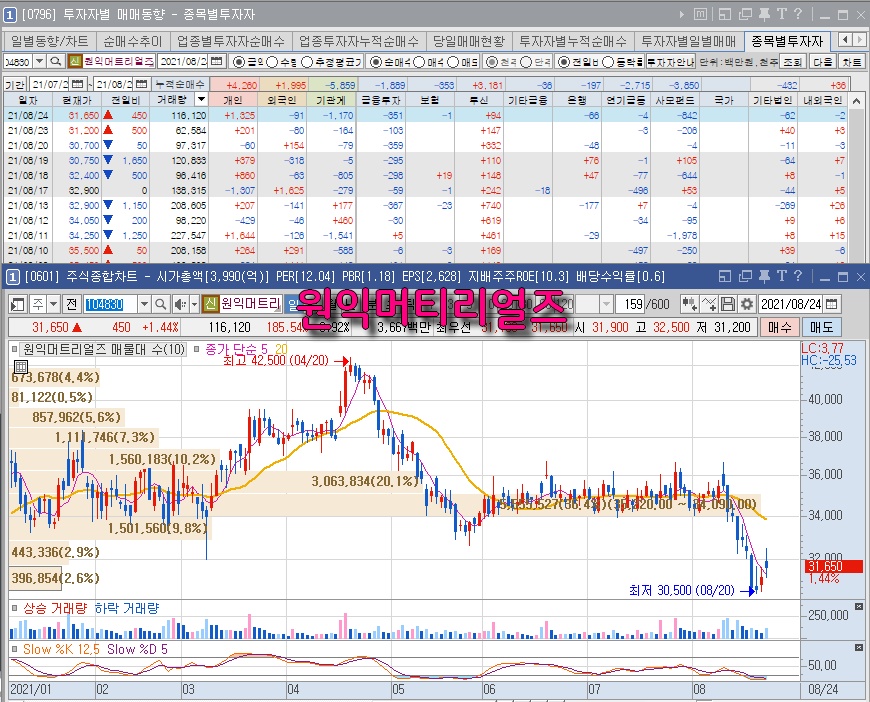Open the dropdown arrow beside the speaker icon
This screenshot has height=702, width=870.
coord(194,304)
